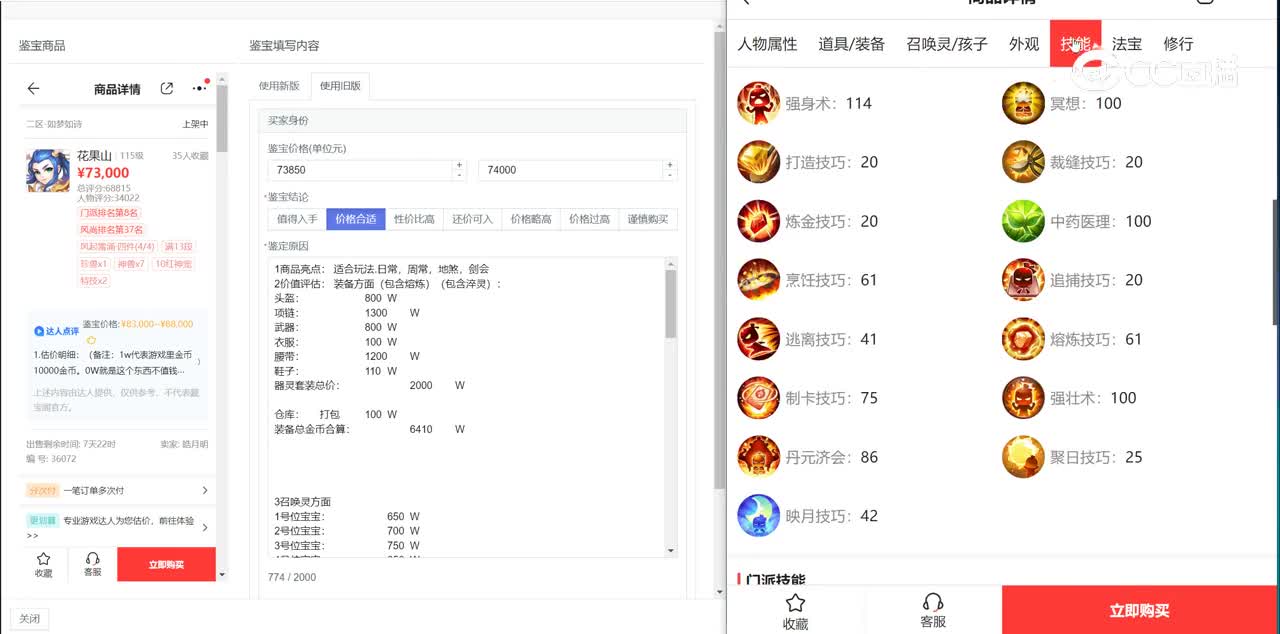Click the 客服 headset icon in left panel
Screen dimensions: 1280x634
point(93,559)
